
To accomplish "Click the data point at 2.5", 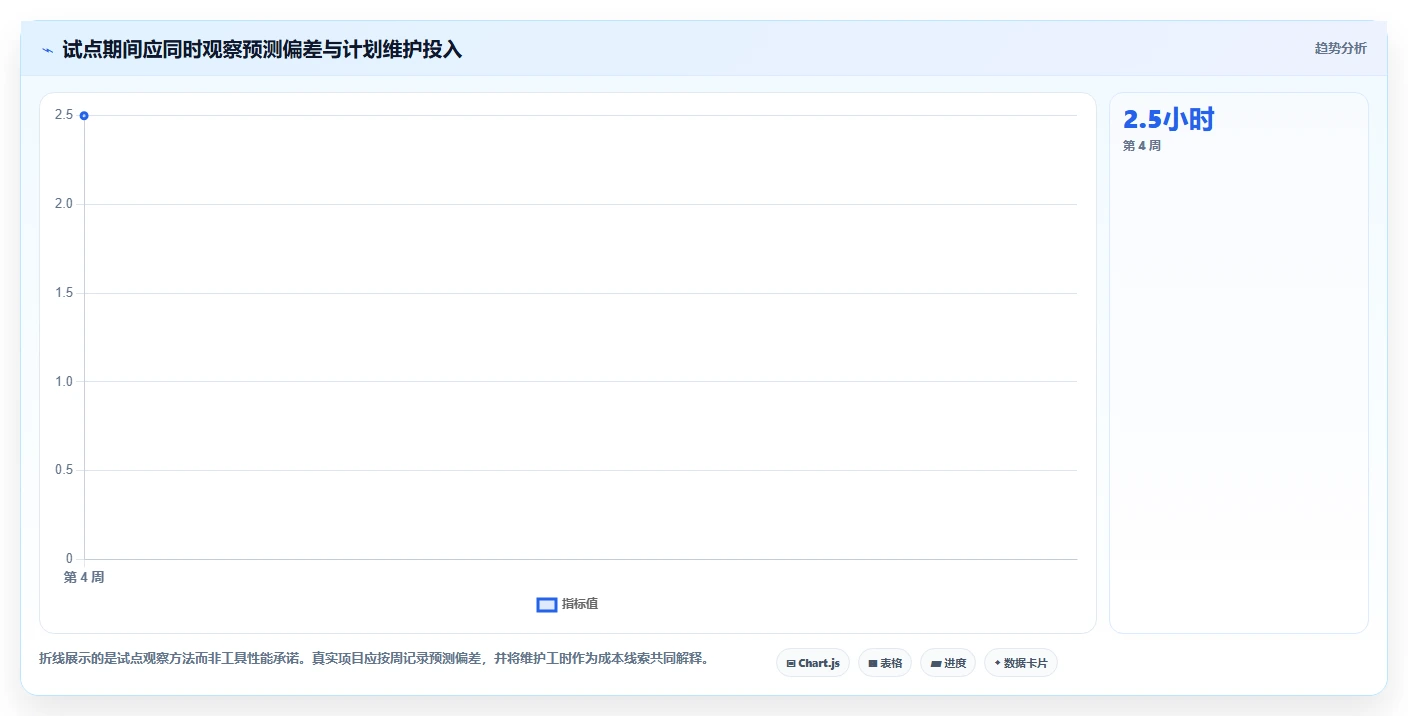I will pyautogui.click(x=84, y=116).
